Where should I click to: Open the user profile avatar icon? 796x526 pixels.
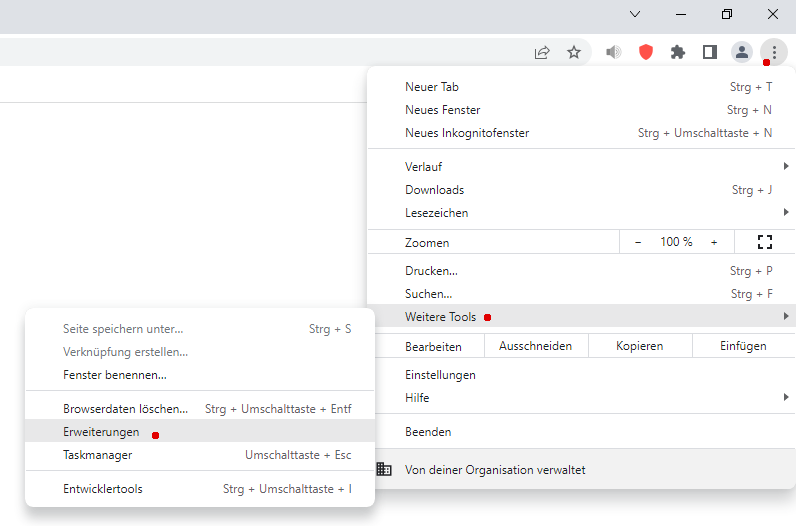(742, 52)
